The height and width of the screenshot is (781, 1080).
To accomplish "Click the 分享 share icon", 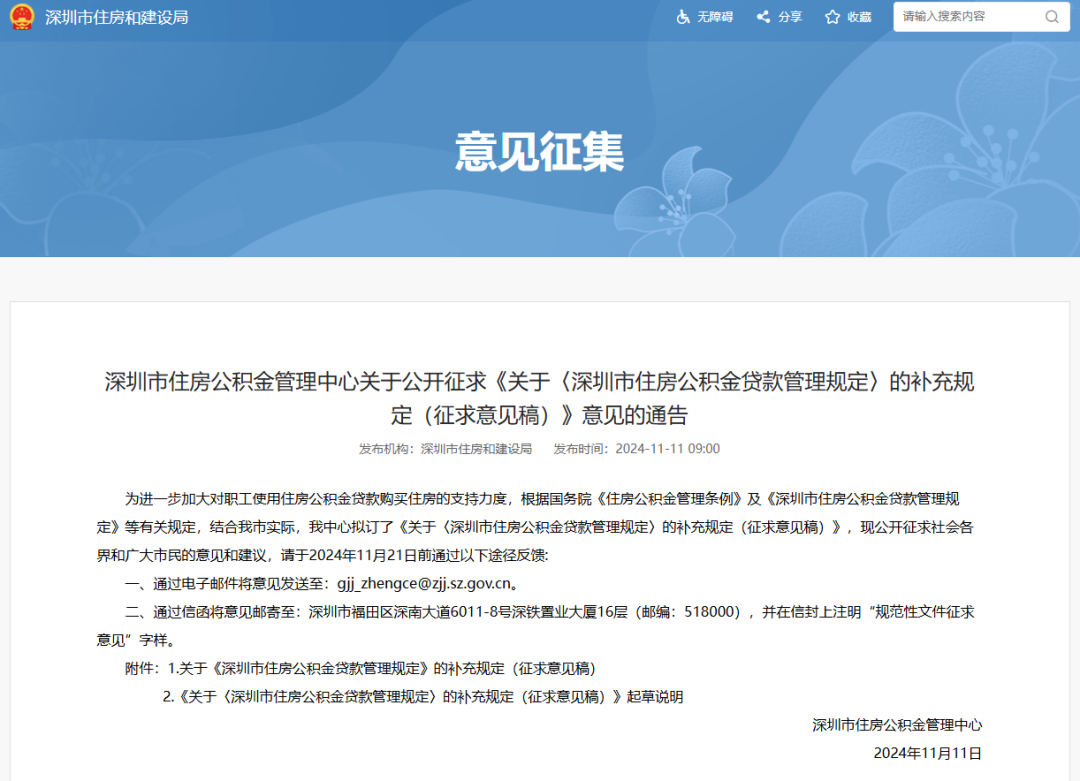I will pyautogui.click(x=763, y=17).
